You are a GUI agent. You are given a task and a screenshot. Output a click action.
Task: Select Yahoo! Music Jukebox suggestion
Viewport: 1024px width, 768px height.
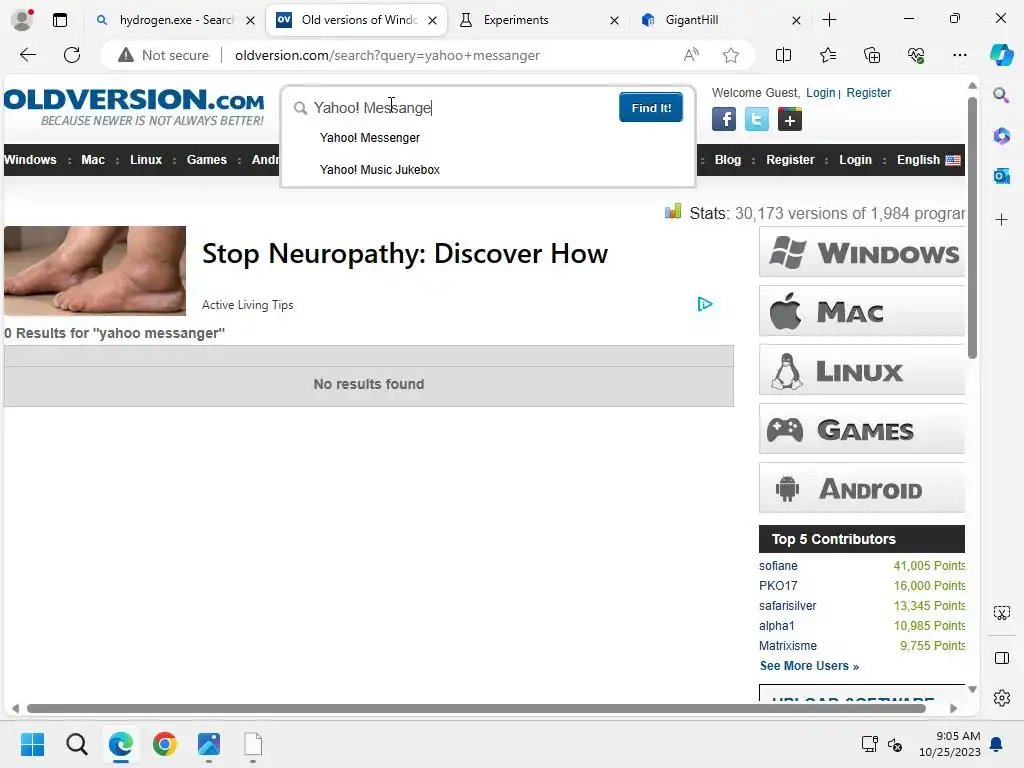[379, 170]
